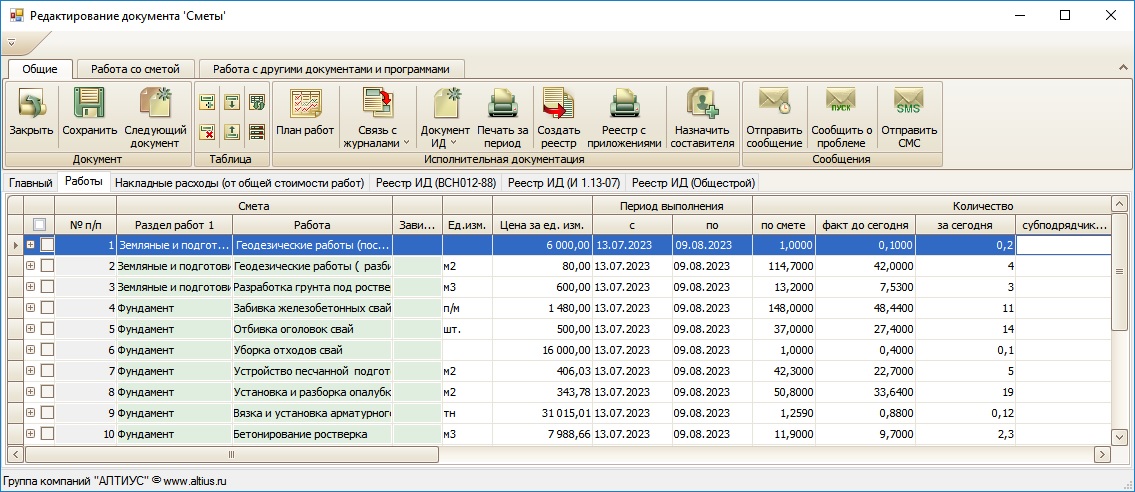The width and height of the screenshot is (1135, 492).
Task: Click the Связь с журналами icon
Action: (x=378, y=103)
